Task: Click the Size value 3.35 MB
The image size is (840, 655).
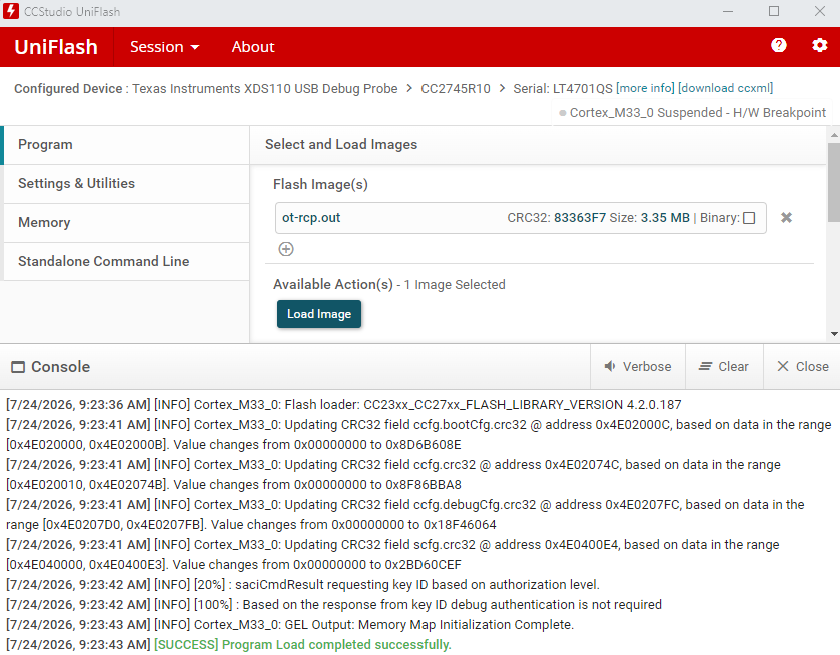Action: point(665,218)
